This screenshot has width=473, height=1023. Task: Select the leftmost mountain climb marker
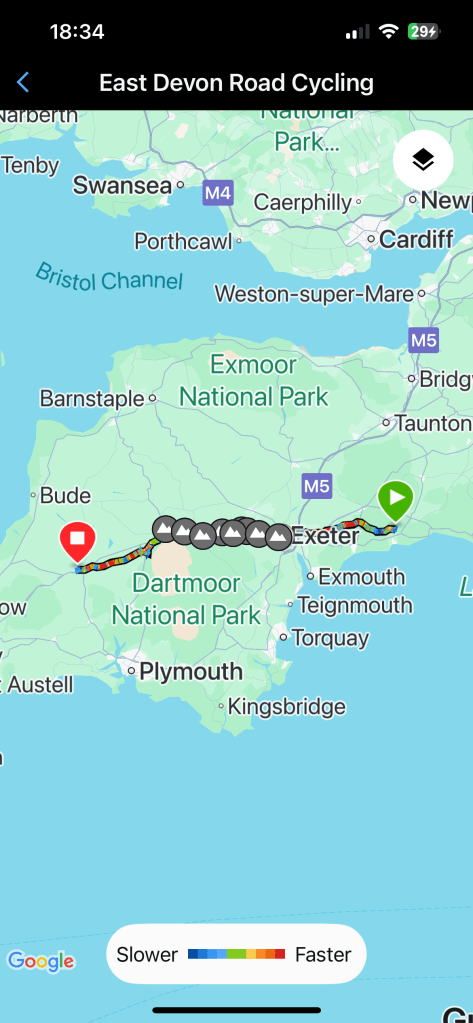[165, 528]
